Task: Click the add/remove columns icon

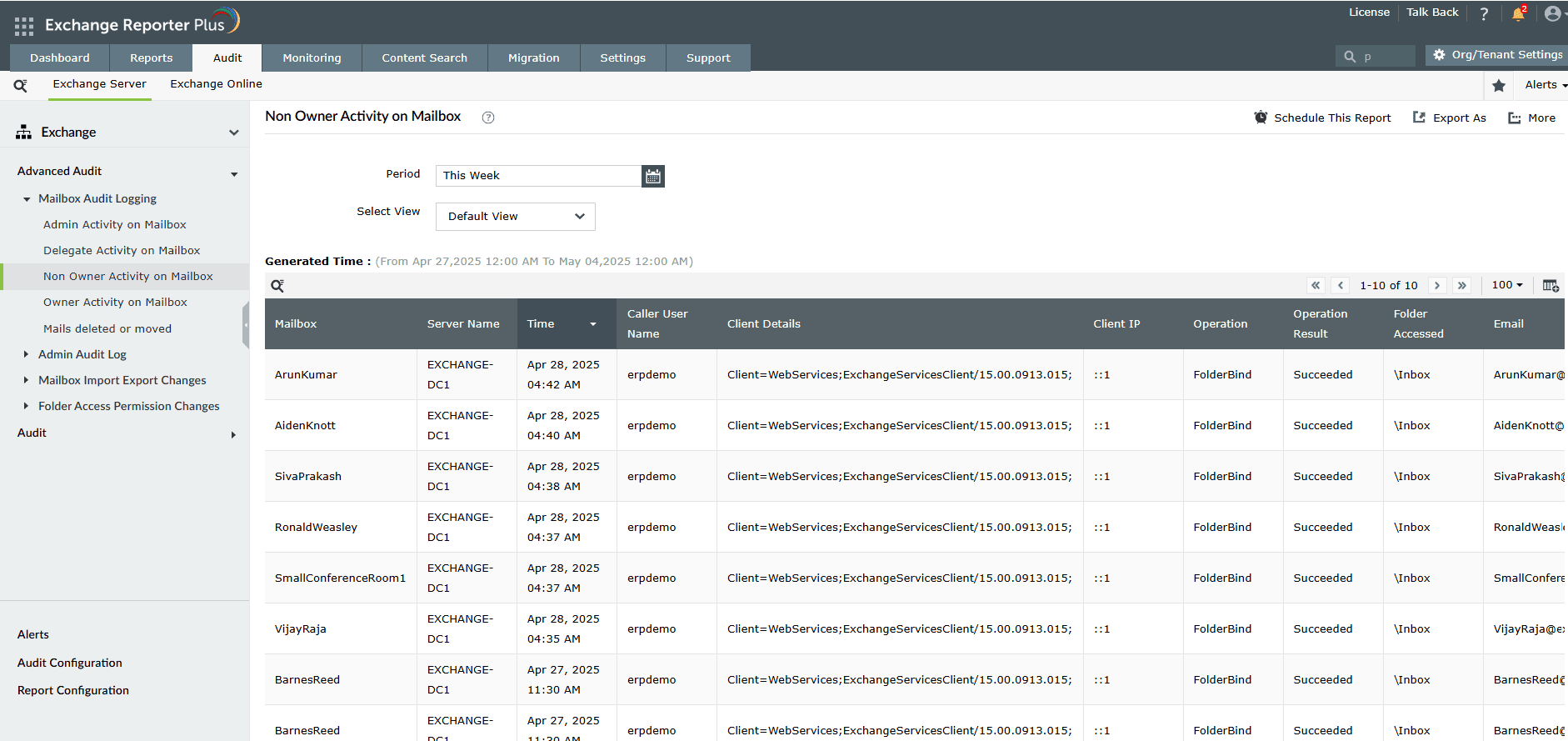Action: [1551, 286]
